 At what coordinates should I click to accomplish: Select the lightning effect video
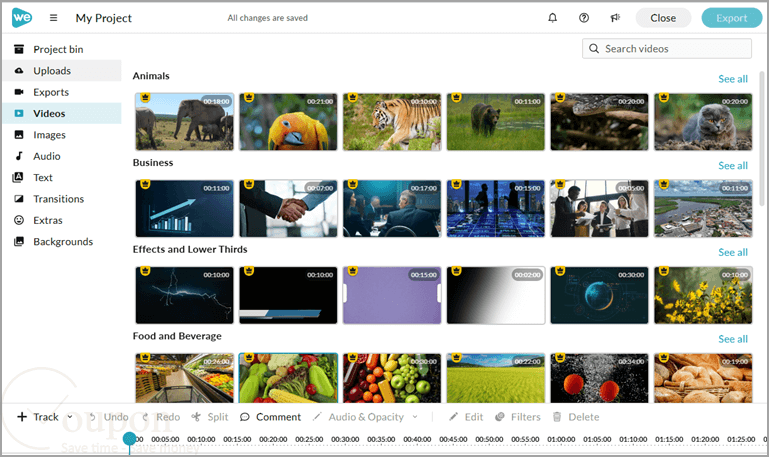(184, 295)
